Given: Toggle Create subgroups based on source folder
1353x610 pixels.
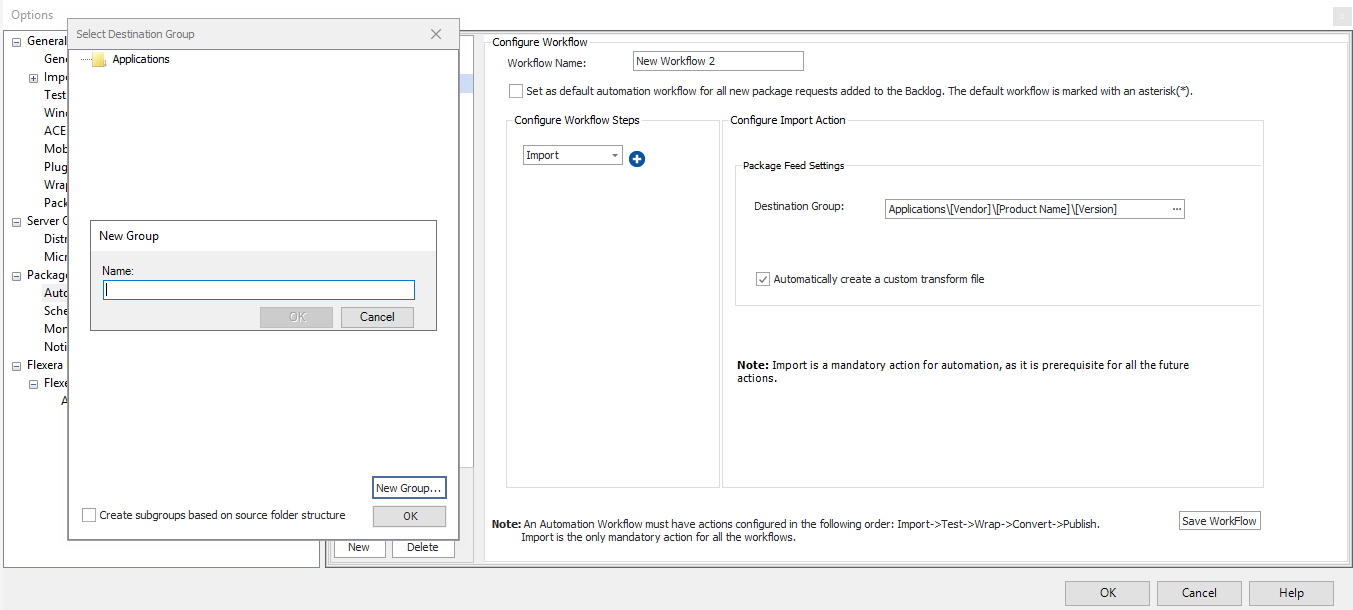Looking at the screenshot, I should [89, 515].
